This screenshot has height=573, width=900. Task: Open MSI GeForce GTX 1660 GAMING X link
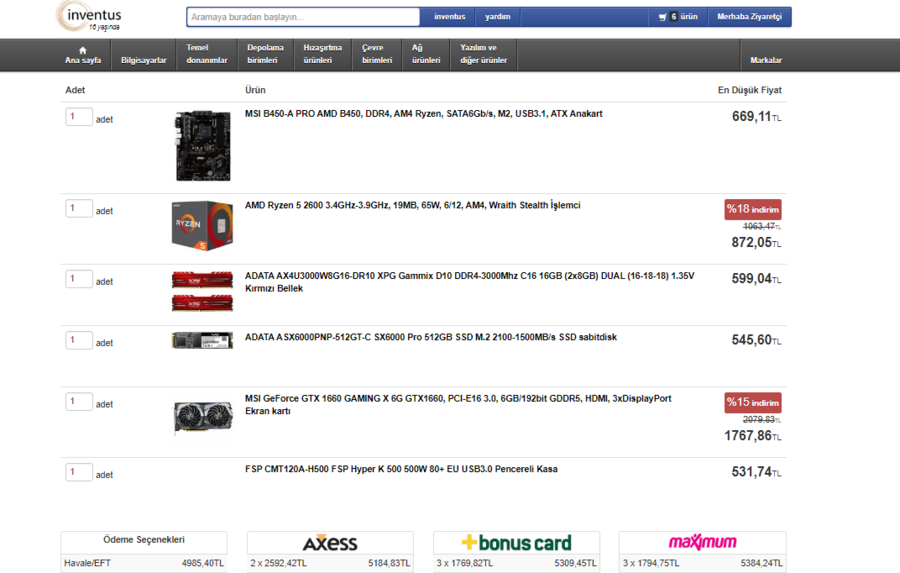click(458, 404)
